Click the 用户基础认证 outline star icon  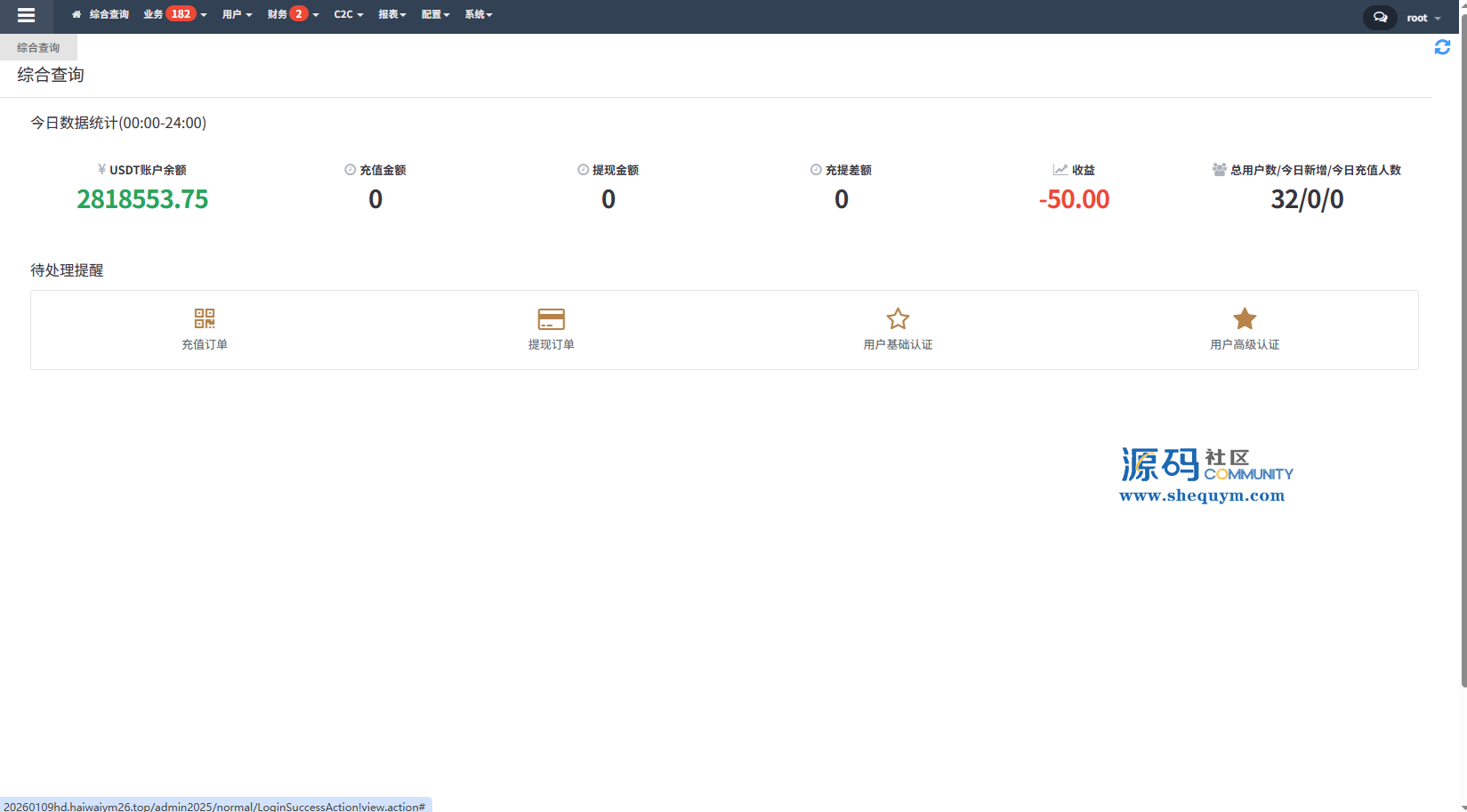[x=898, y=318]
